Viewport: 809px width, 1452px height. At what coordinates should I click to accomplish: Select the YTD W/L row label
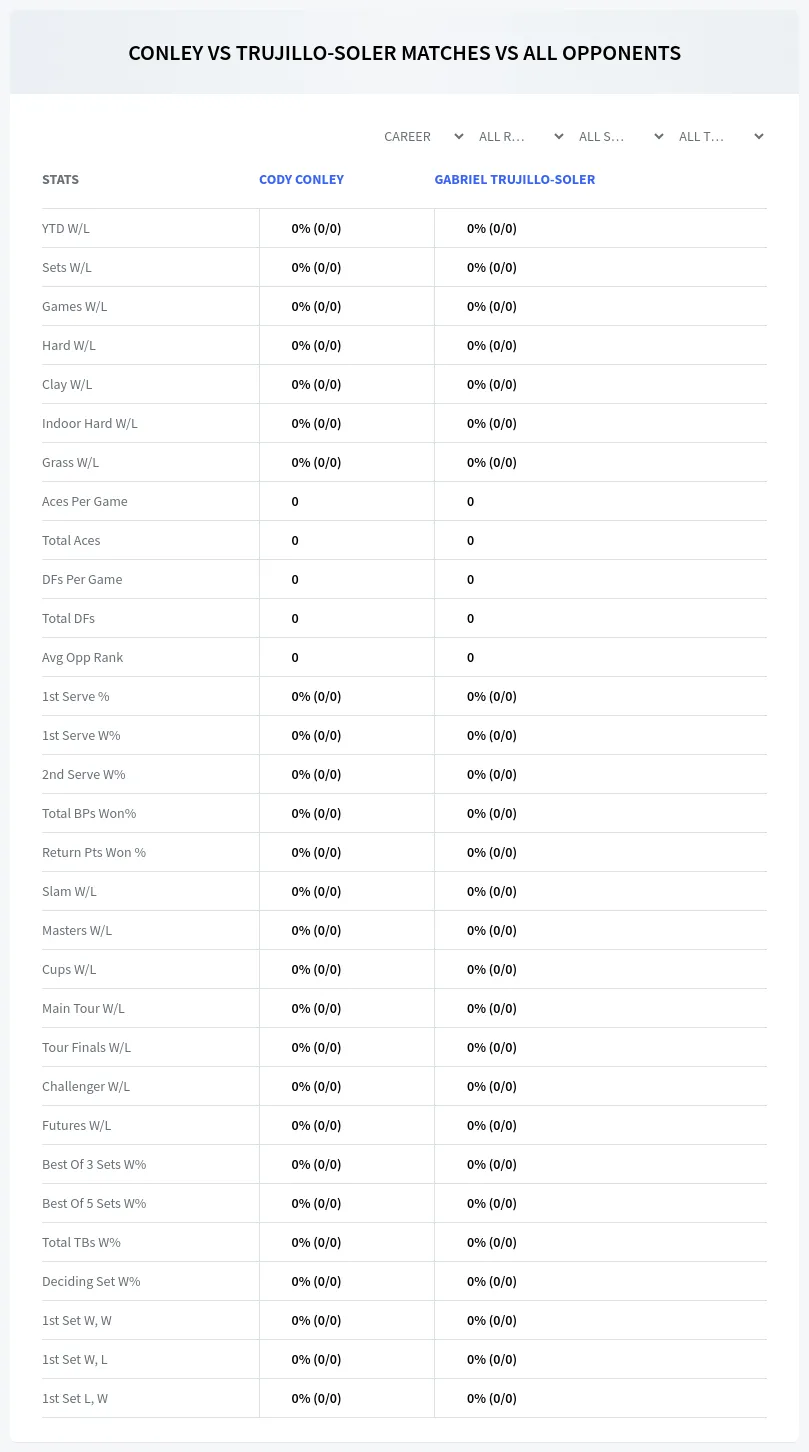[66, 228]
